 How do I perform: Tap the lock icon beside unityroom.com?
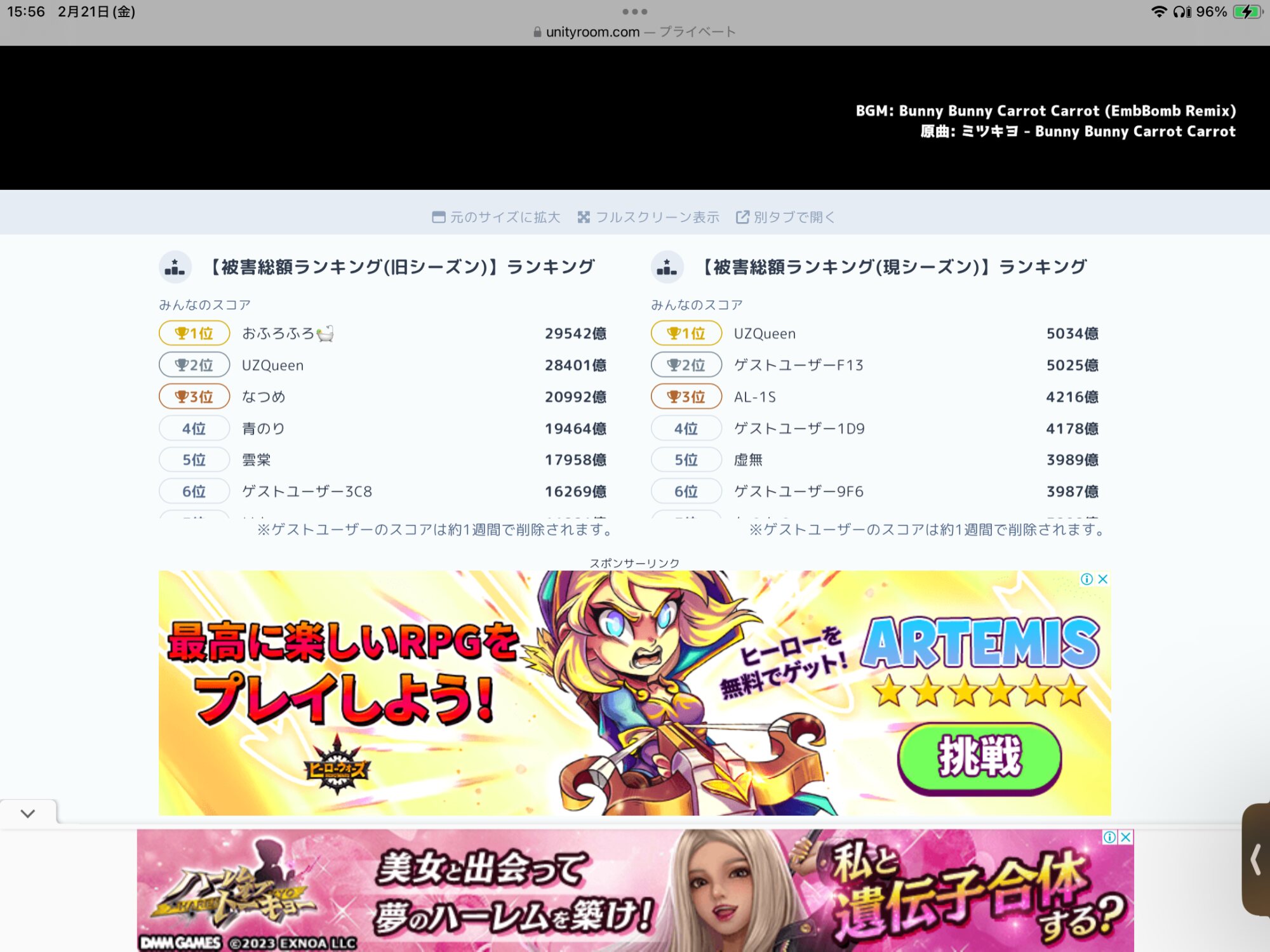[537, 32]
